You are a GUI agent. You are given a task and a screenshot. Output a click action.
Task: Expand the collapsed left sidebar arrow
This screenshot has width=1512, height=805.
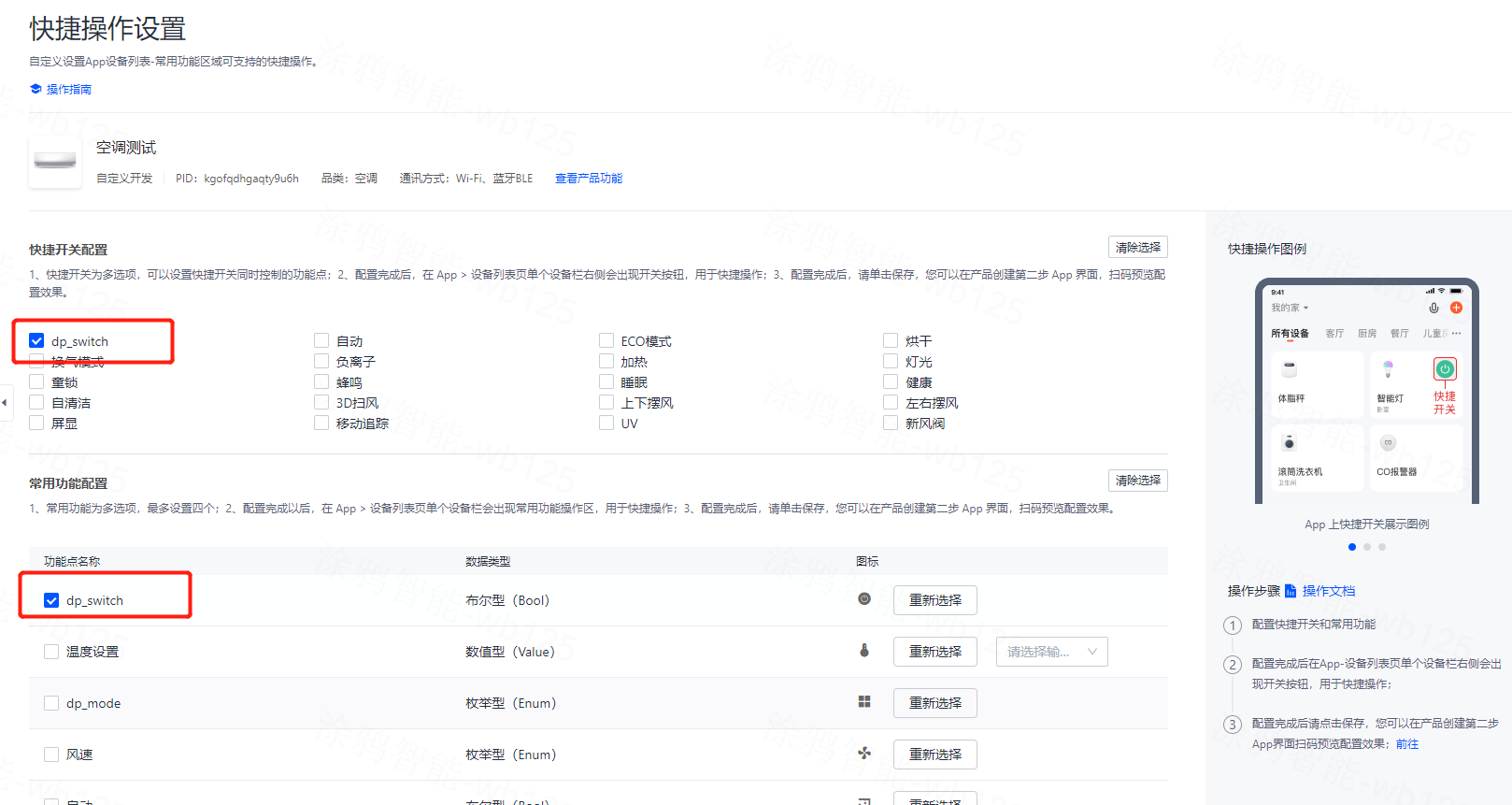(5, 403)
